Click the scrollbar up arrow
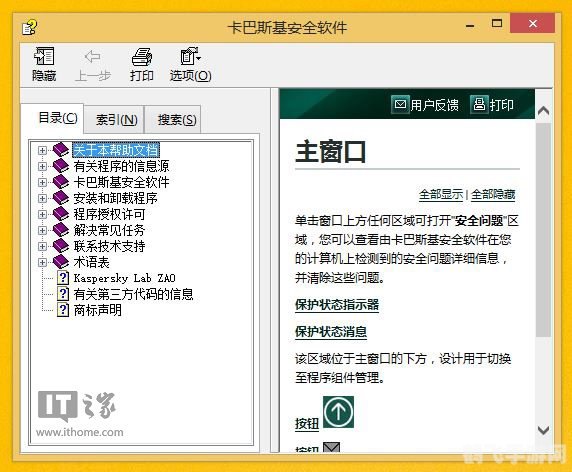This screenshot has width=572, height=472. click(x=543, y=110)
